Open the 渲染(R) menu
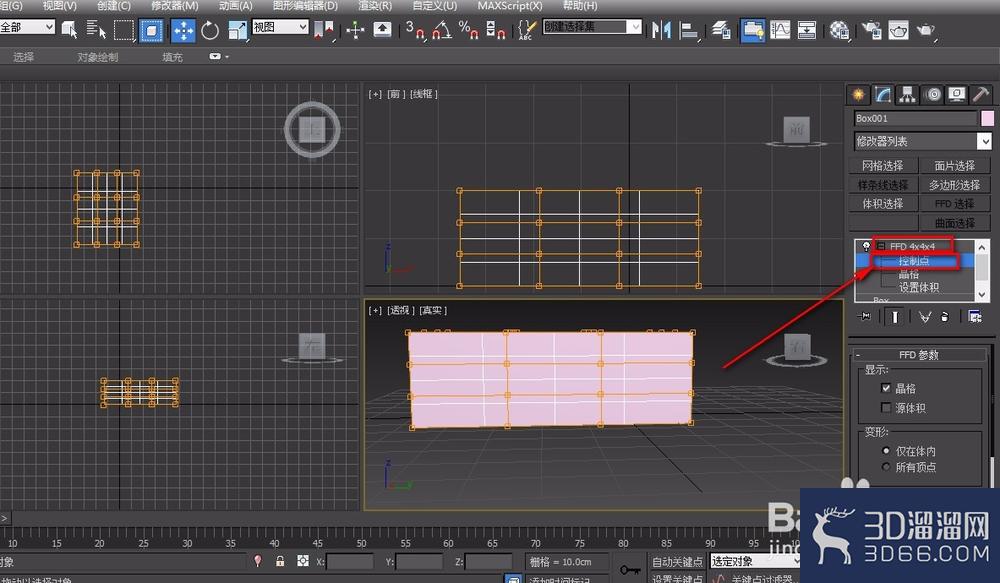 pyautogui.click(x=375, y=6)
